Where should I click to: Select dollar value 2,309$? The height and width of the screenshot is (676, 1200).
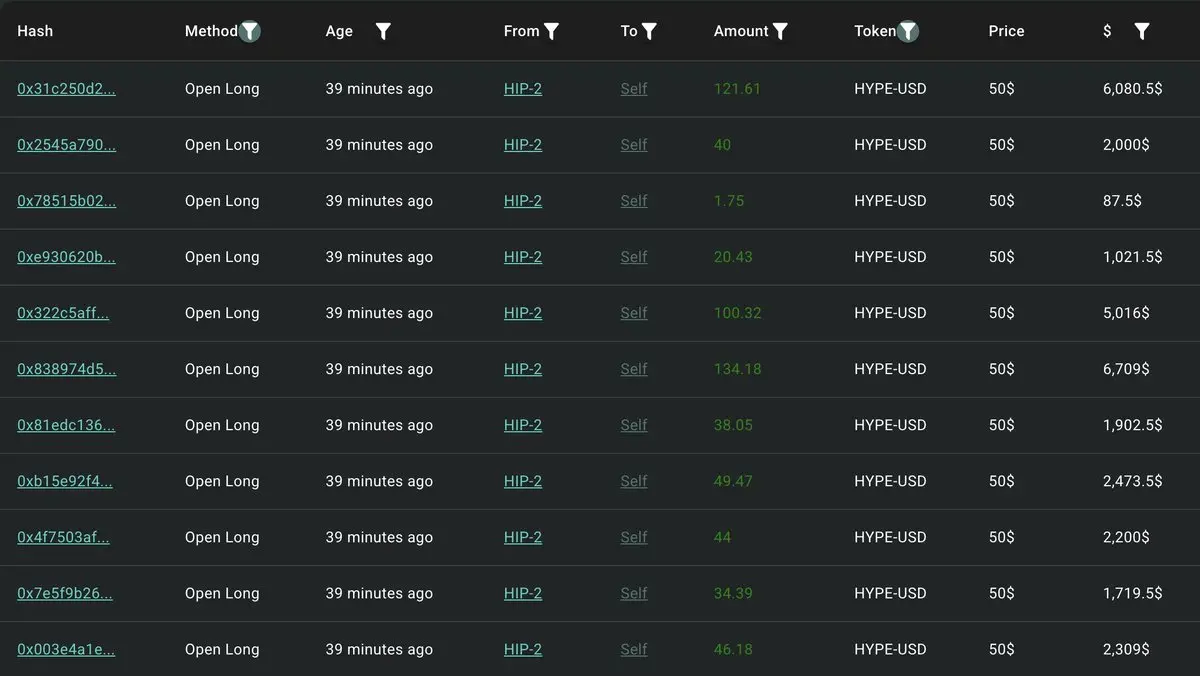coord(1126,649)
